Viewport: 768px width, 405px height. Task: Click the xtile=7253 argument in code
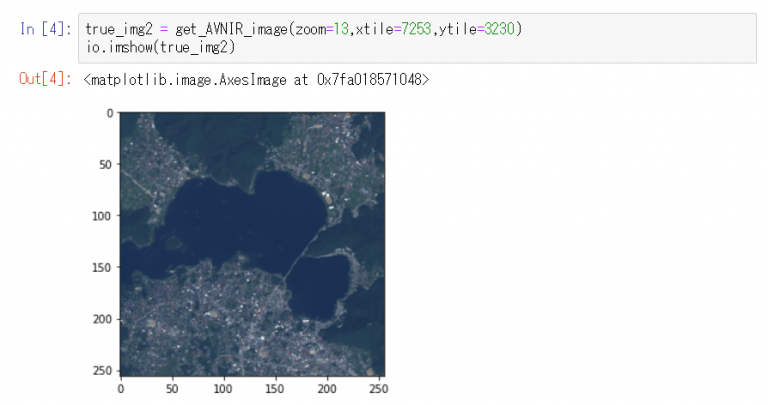pyautogui.click(x=393, y=29)
